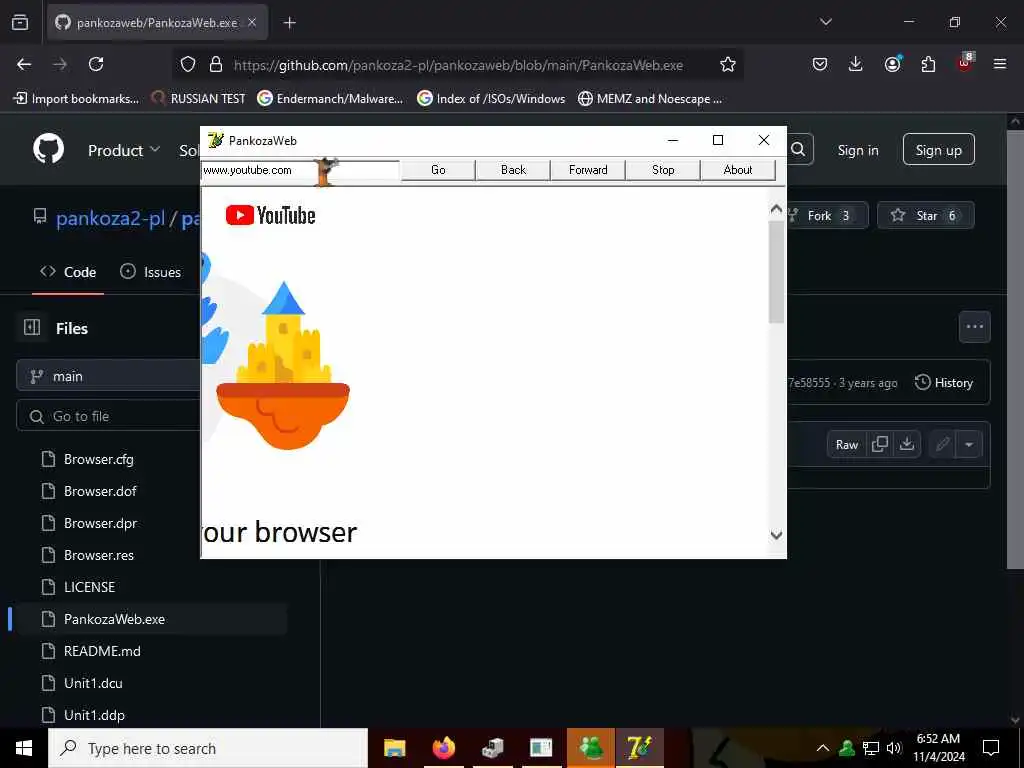Open commit History link
The height and width of the screenshot is (768, 1024).
pyautogui.click(x=944, y=383)
